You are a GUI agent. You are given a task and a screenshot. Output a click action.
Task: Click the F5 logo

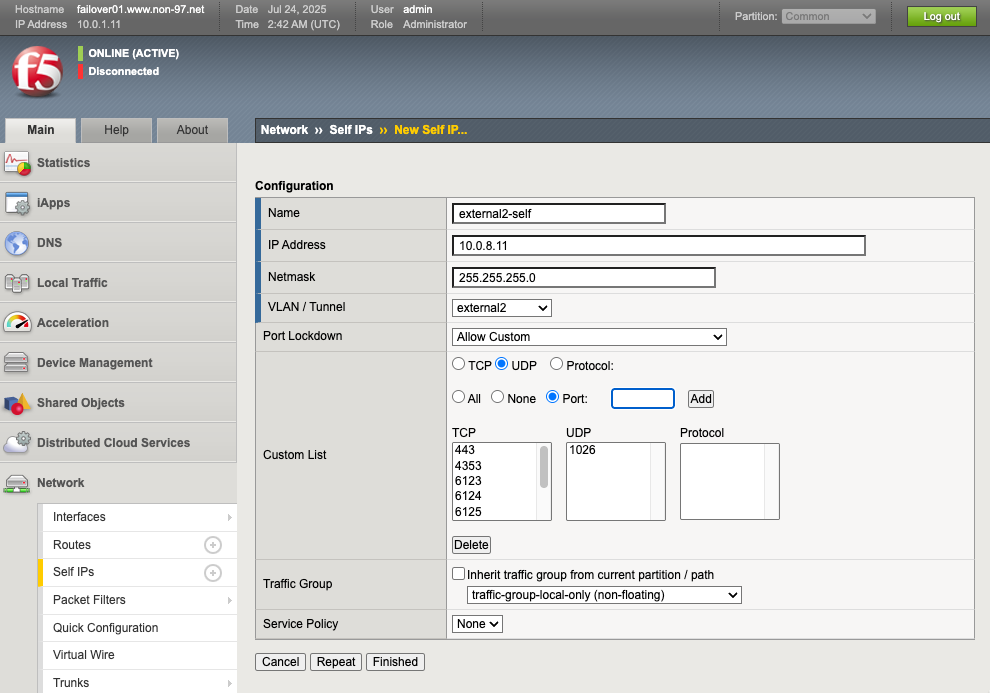[x=37, y=71]
